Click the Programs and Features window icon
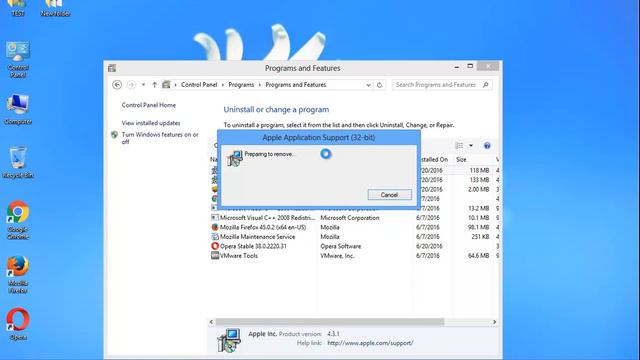Image resolution: width=640 pixels, height=360 pixels. [x=112, y=68]
